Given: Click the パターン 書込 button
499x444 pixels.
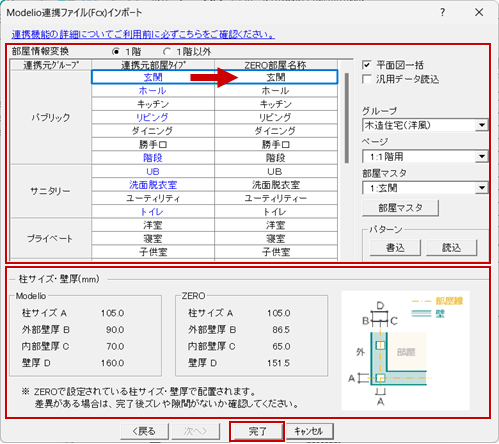Looking at the screenshot, I should coord(395,248).
